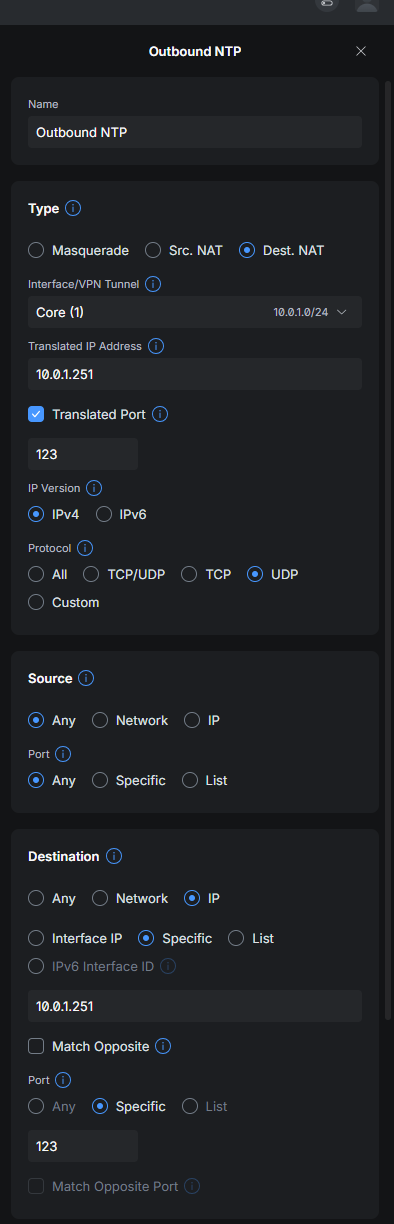
Task: Select Destination IP radio button
Action: [x=192, y=898]
